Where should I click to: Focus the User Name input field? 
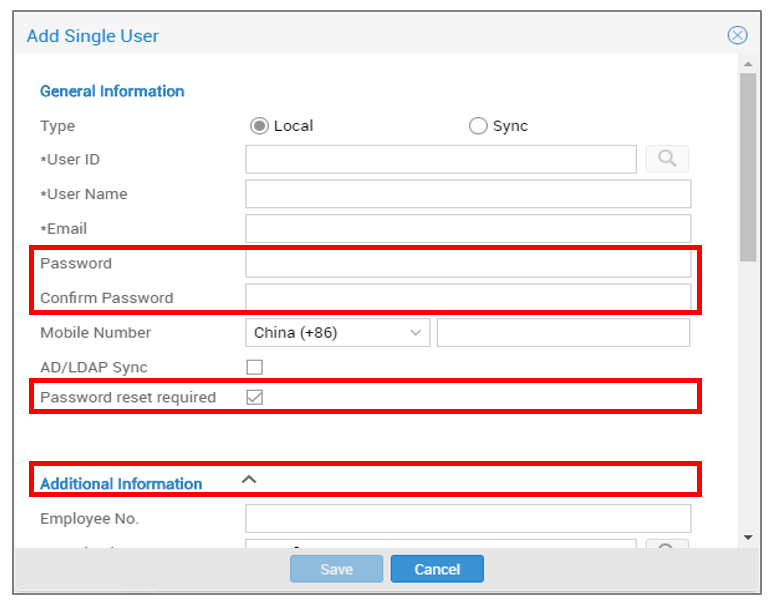[468, 194]
